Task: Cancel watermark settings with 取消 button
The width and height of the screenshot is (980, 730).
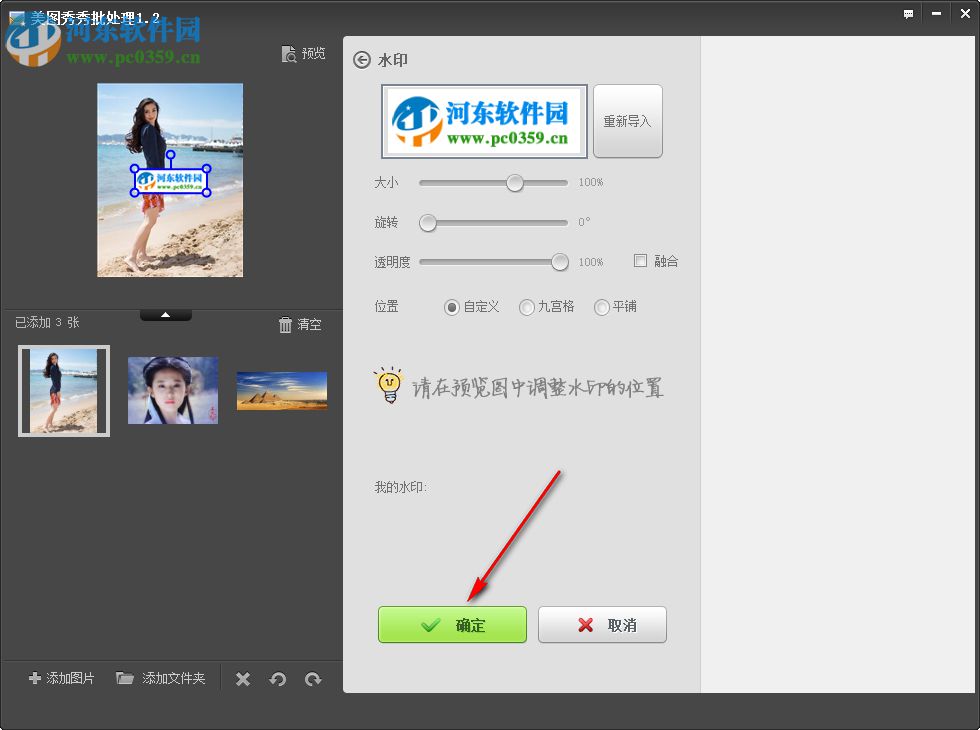Action: pyautogui.click(x=602, y=624)
